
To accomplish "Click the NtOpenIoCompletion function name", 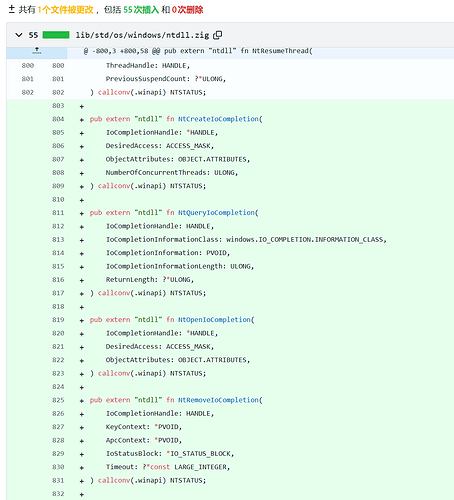I will pyautogui.click(x=214, y=320).
